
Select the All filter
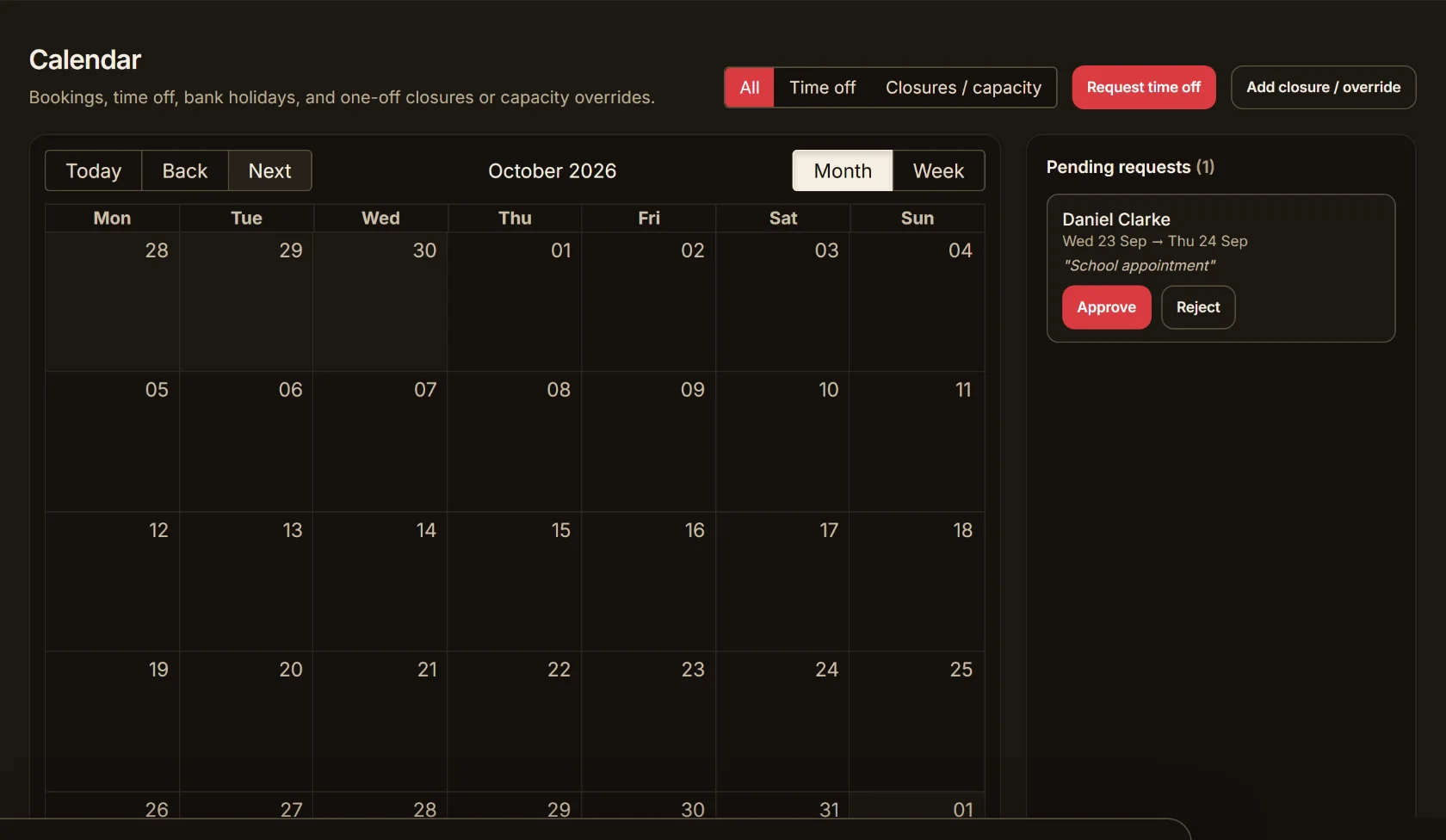pyautogui.click(x=750, y=87)
